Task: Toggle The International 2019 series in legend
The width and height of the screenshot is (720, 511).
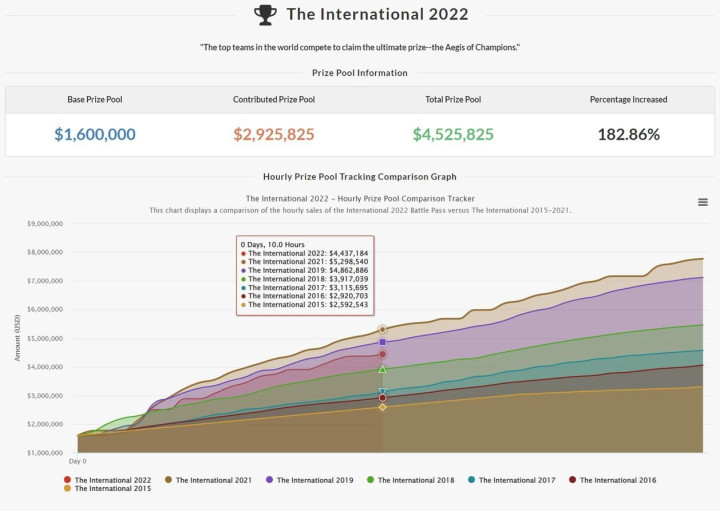Action: pyautogui.click(x=309, y=480)
